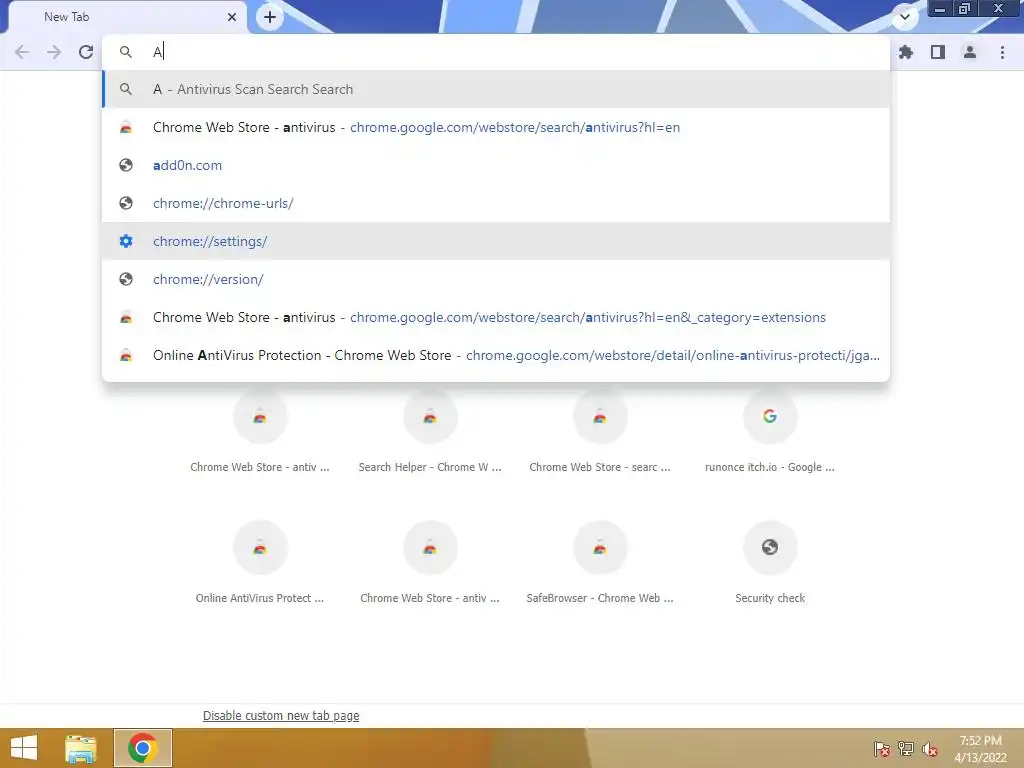Viewport: 1024px width, 768px height.
Task: Click the magnifier icon in the first suggestion
Action: coord(126,89)
